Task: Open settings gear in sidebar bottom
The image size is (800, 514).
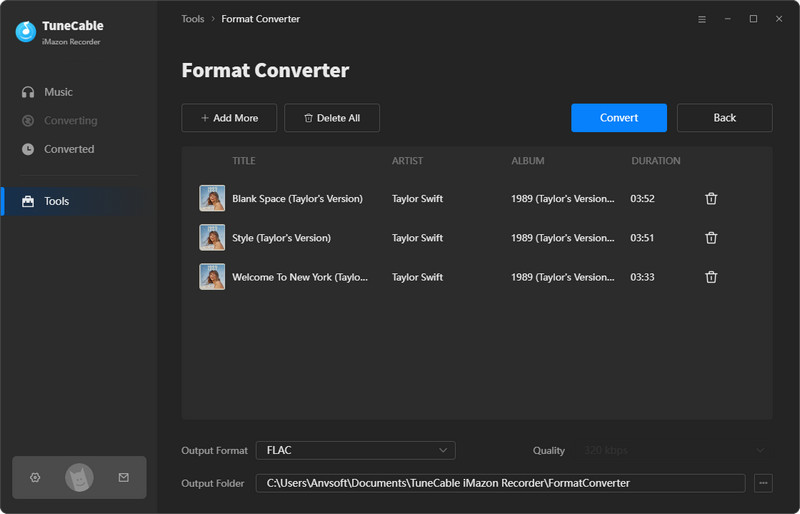Action: pos(35,477)
